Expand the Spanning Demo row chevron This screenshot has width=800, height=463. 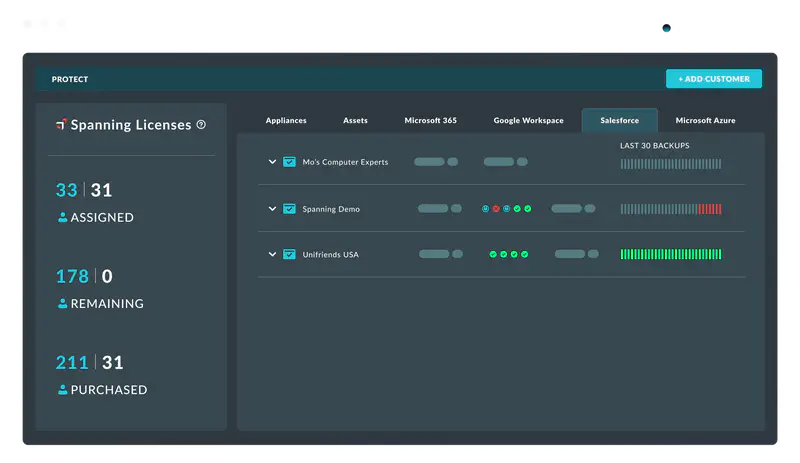[x=272, y=209]
